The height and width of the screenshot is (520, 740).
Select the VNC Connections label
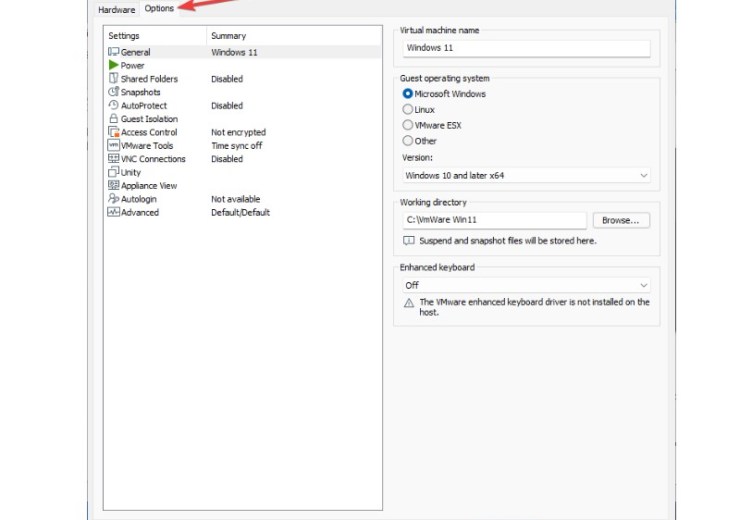click(153, 159)
